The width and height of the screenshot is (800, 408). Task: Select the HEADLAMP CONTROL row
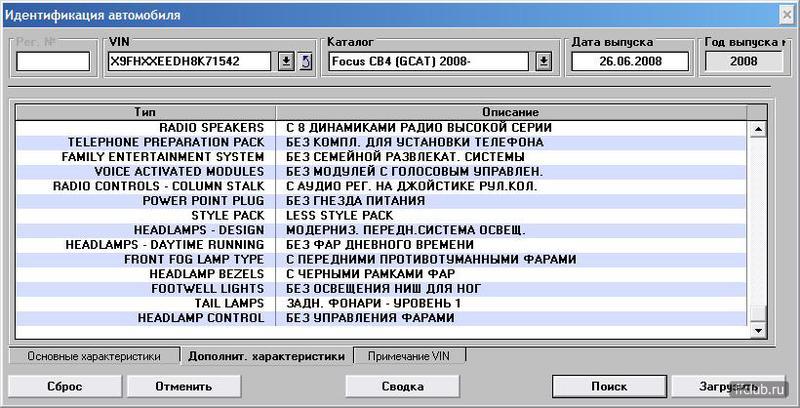(x=381, y=318)
